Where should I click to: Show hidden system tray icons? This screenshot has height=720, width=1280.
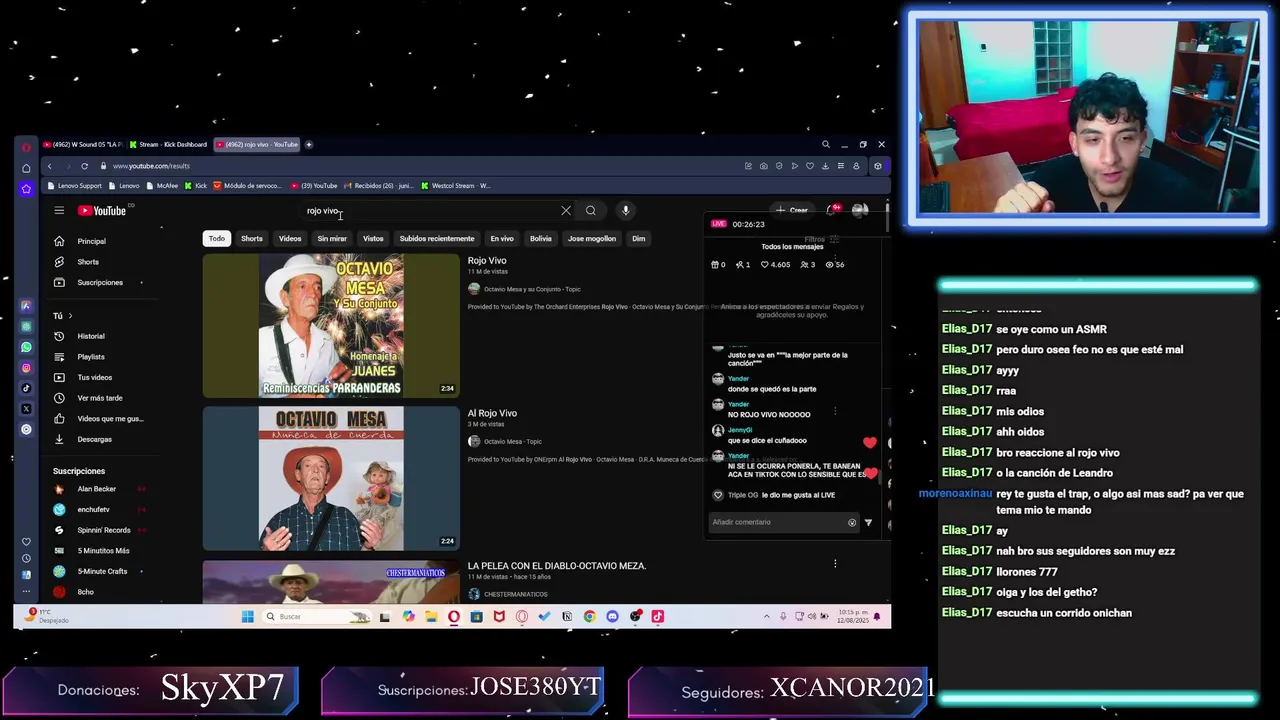pyautogui.click(x=767, y=617)
